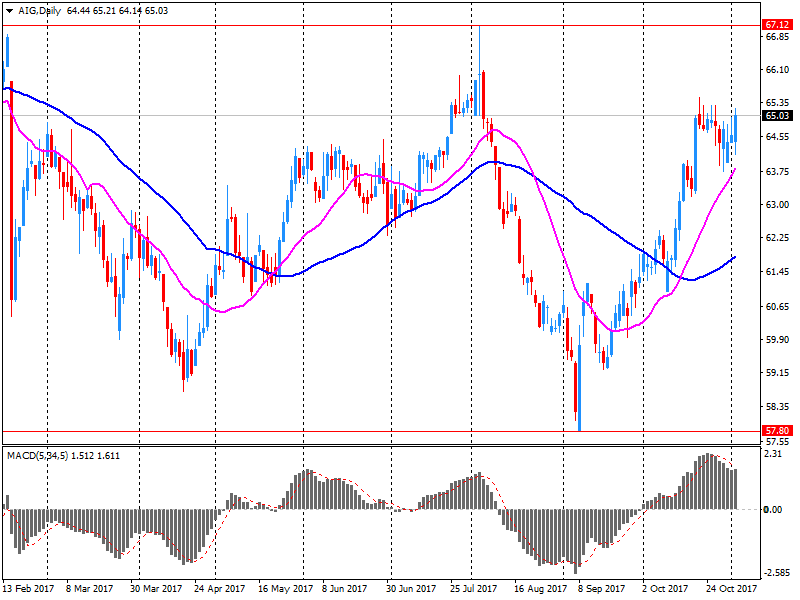This screenshot has width=800, height=600.
Task: Select the MACD scale value 2.31
Action: pos(773,454)
